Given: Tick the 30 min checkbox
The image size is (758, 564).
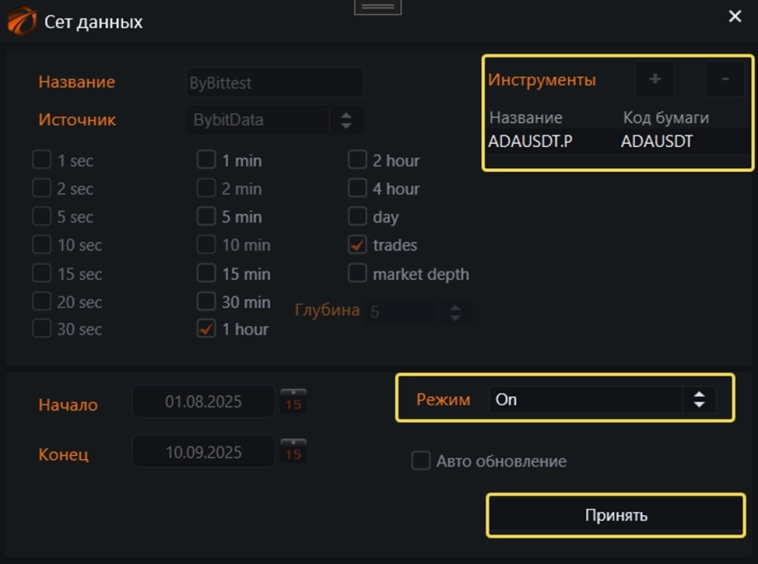Looking at the screenshot, I should pyautogui.click(x=206, y=301).
